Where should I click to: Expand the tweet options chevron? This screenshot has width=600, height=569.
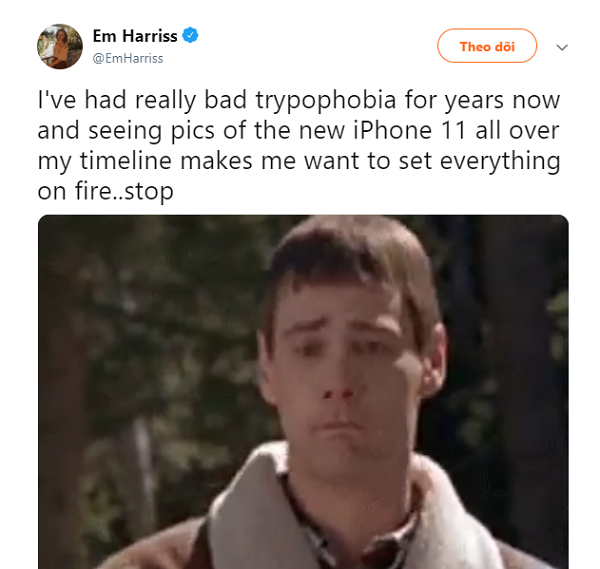(561, 47)
